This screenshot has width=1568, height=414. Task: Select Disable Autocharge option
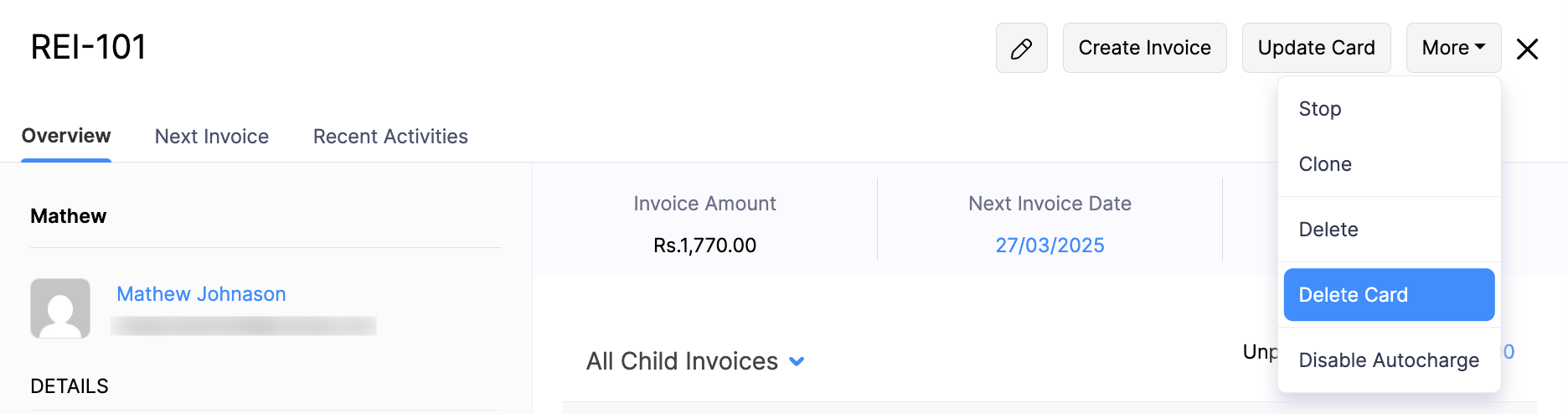pos(1389,360)
